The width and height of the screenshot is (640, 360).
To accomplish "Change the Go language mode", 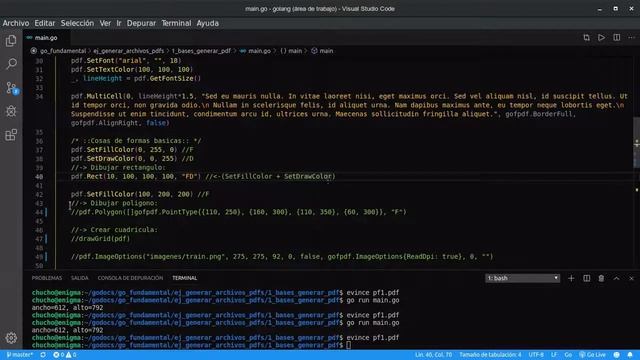I will pyautogui.click(x=568, y=355).
